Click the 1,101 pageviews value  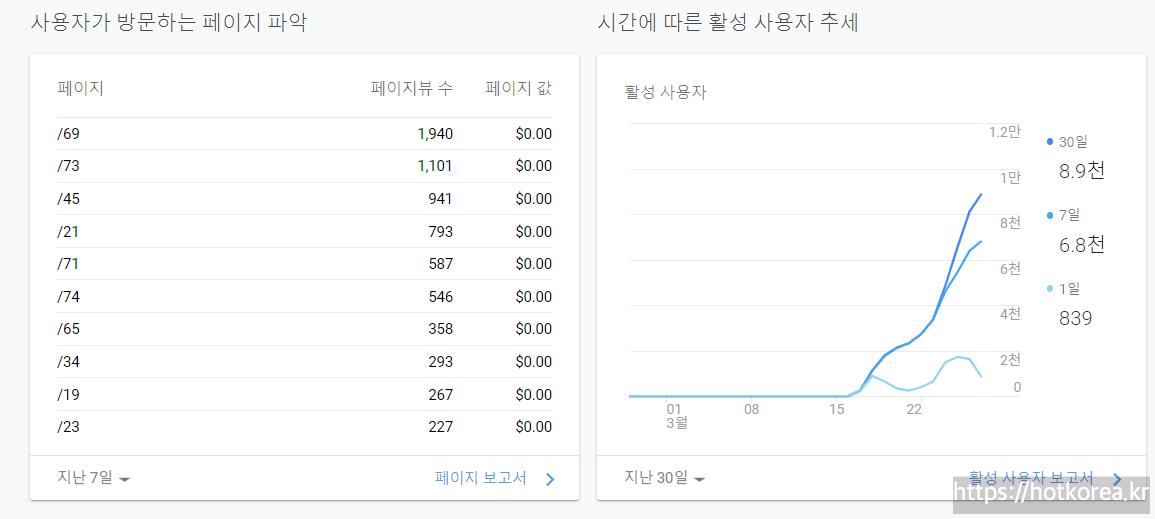(x=435, y=166)
